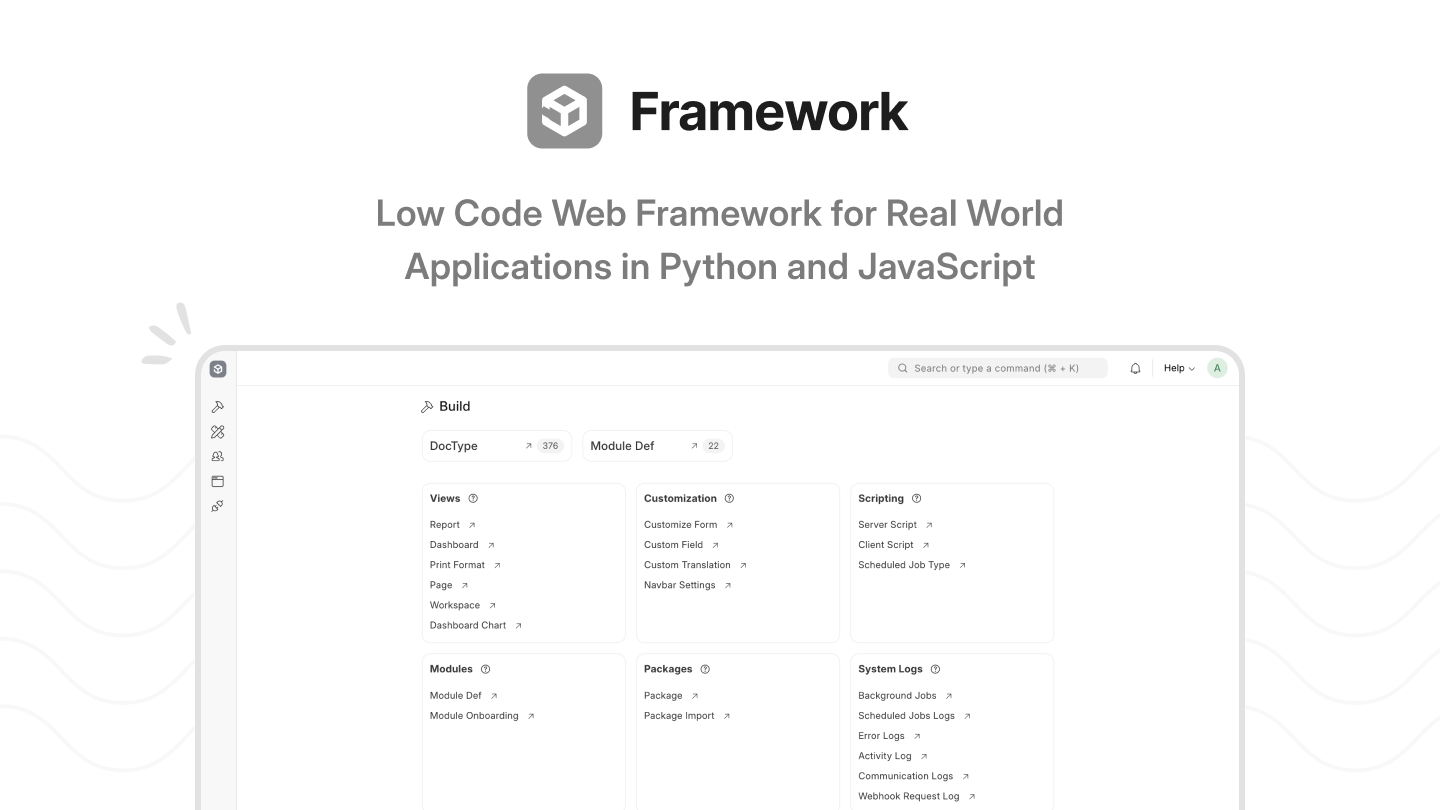Click the help icon next to Scripting
Viewport: 1440px width, 810px height.
[916, 498]
